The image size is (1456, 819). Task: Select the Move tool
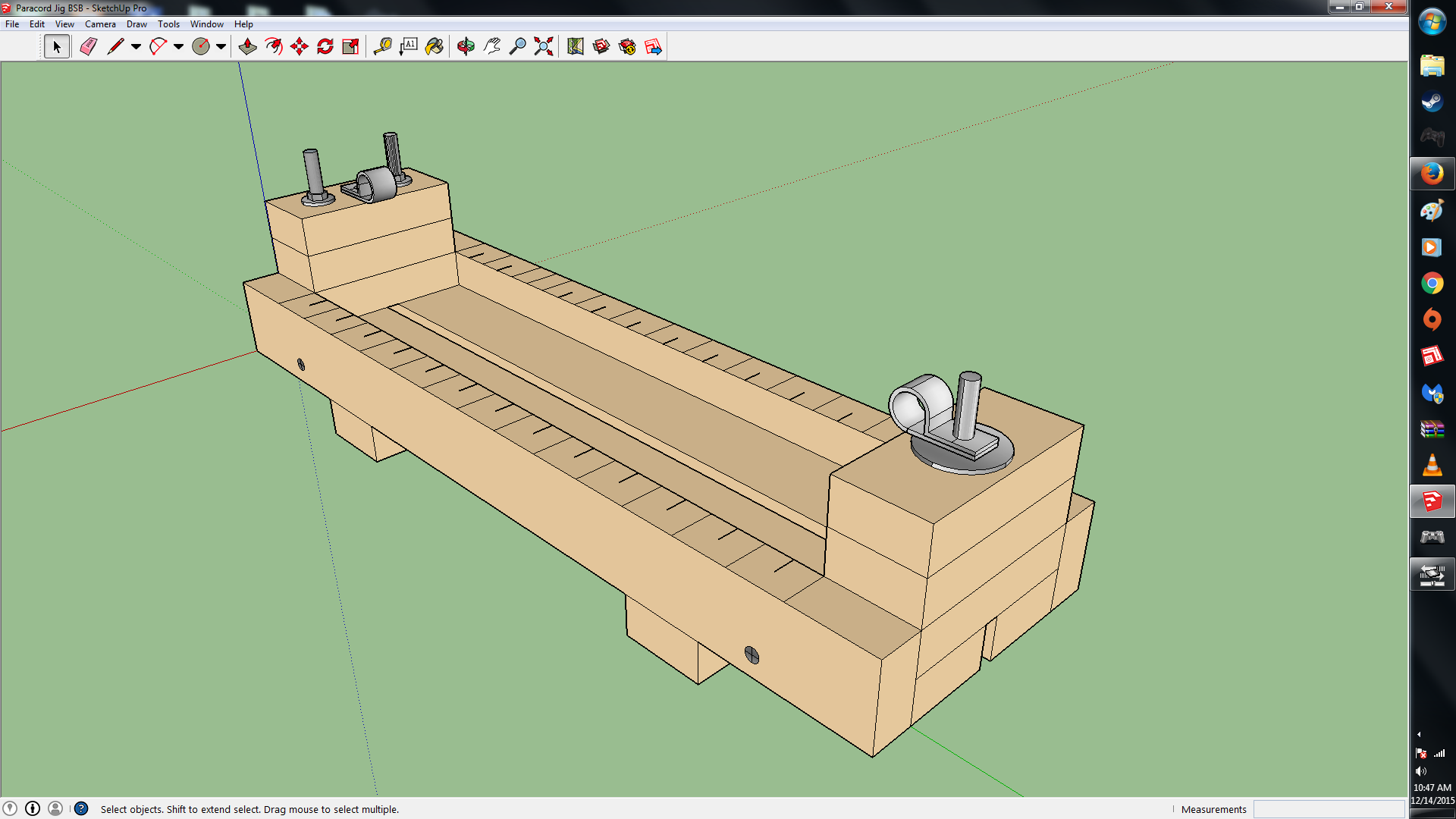point(300,47)
